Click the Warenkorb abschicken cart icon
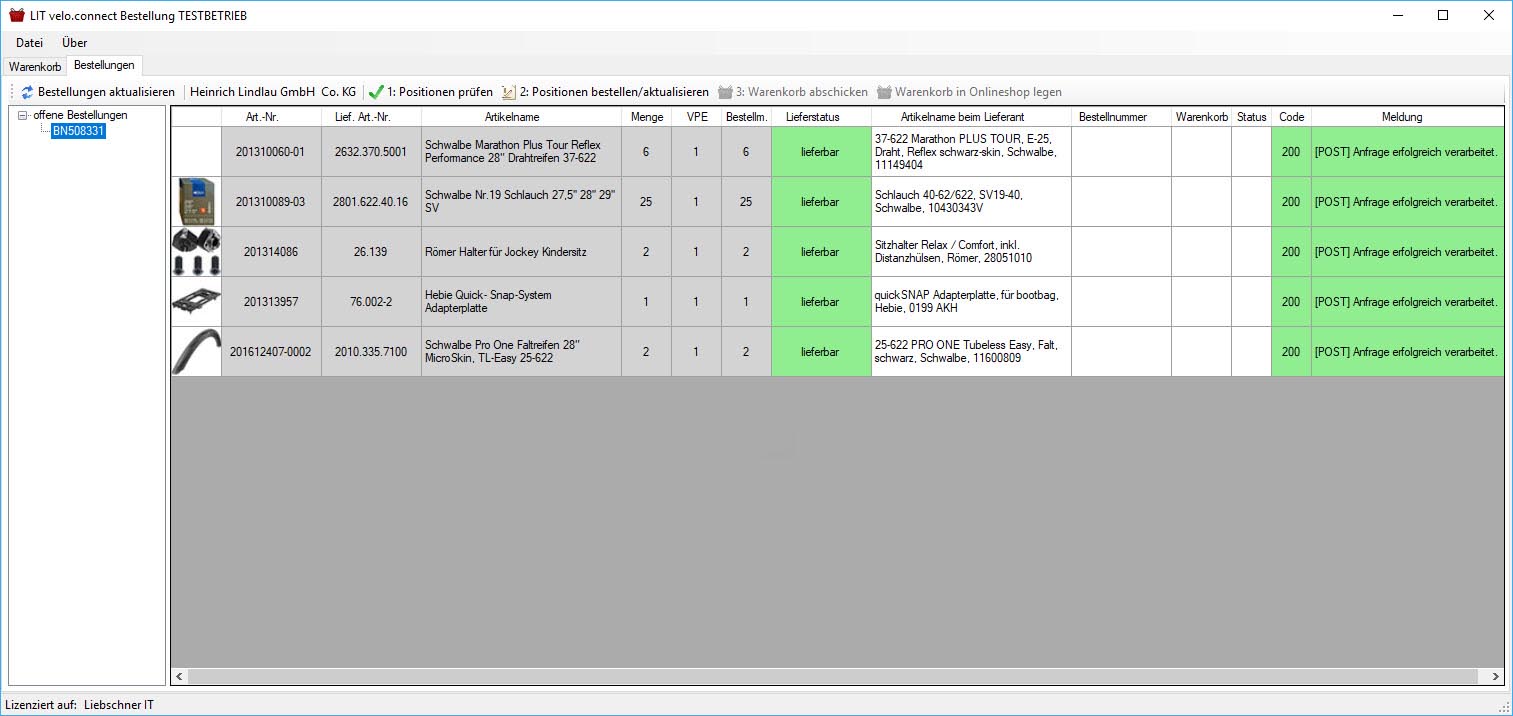Image resolution: width=1513 pixels, height=716 pixels. pos(725,92)
